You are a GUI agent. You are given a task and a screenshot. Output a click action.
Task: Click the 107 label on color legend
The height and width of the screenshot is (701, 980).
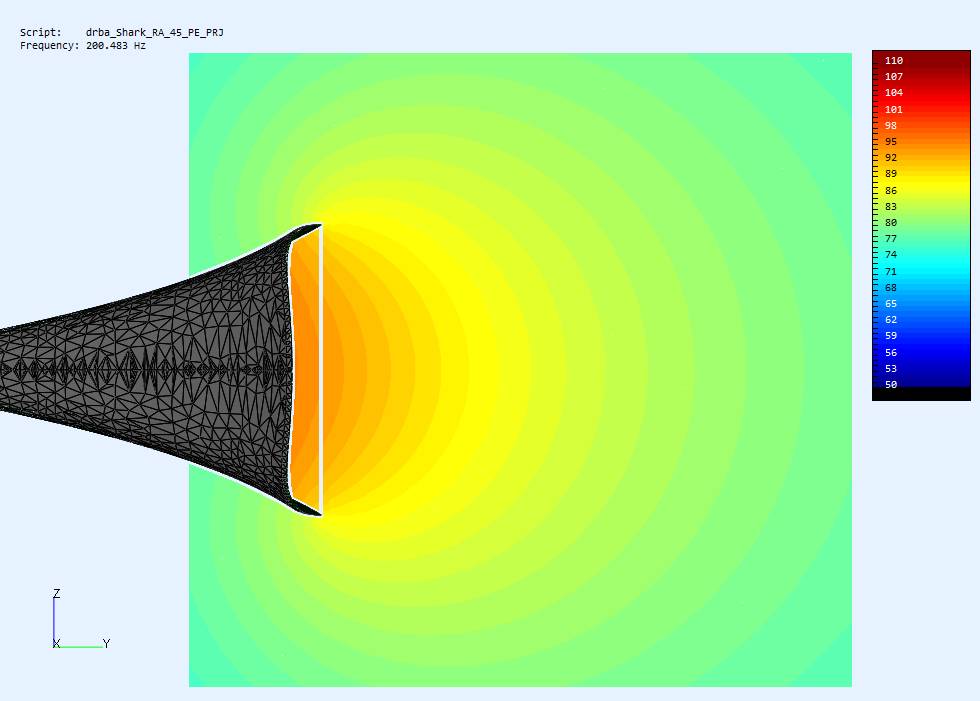pyautogui.click(x=894, y=76)
